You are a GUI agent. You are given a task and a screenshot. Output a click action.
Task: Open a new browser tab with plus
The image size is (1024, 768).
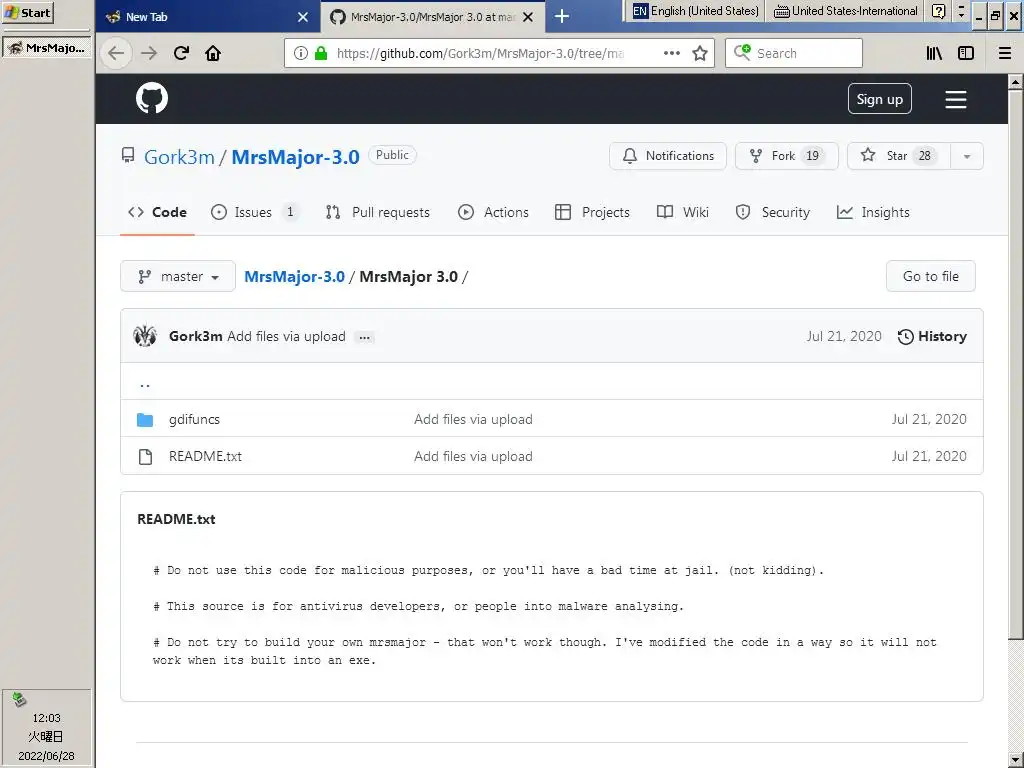click(562, 16)
